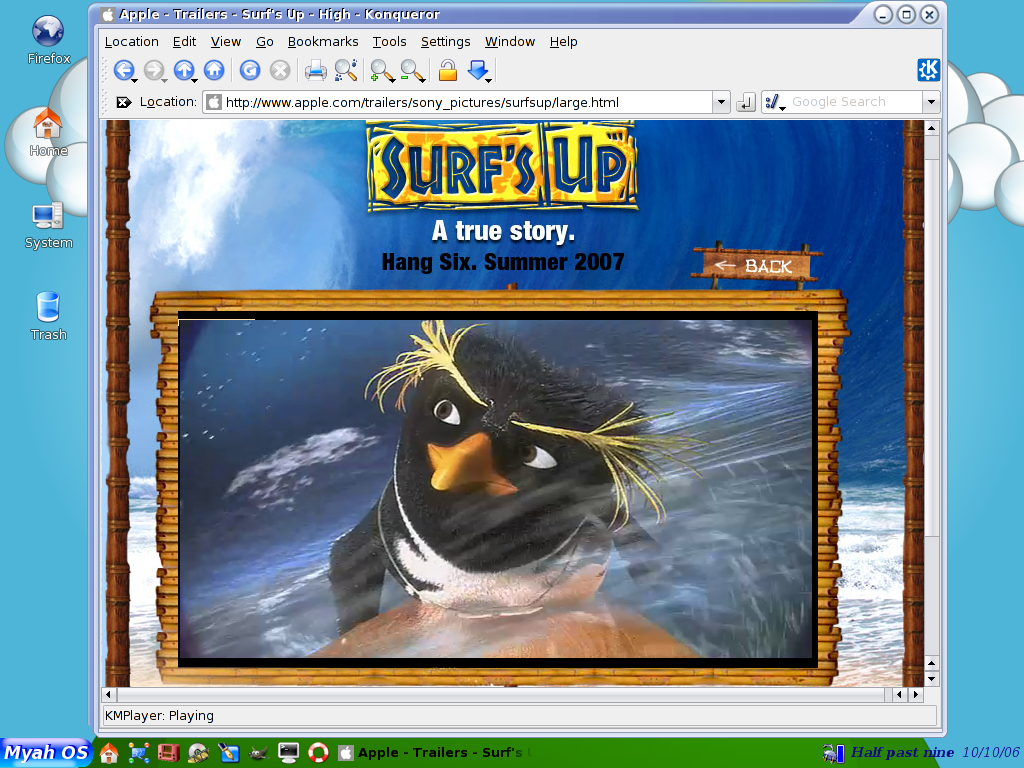Click the 10/10/06 date in taskbar
The image size is (1024, 768).
pyautogui.click(x=991, y=752)
